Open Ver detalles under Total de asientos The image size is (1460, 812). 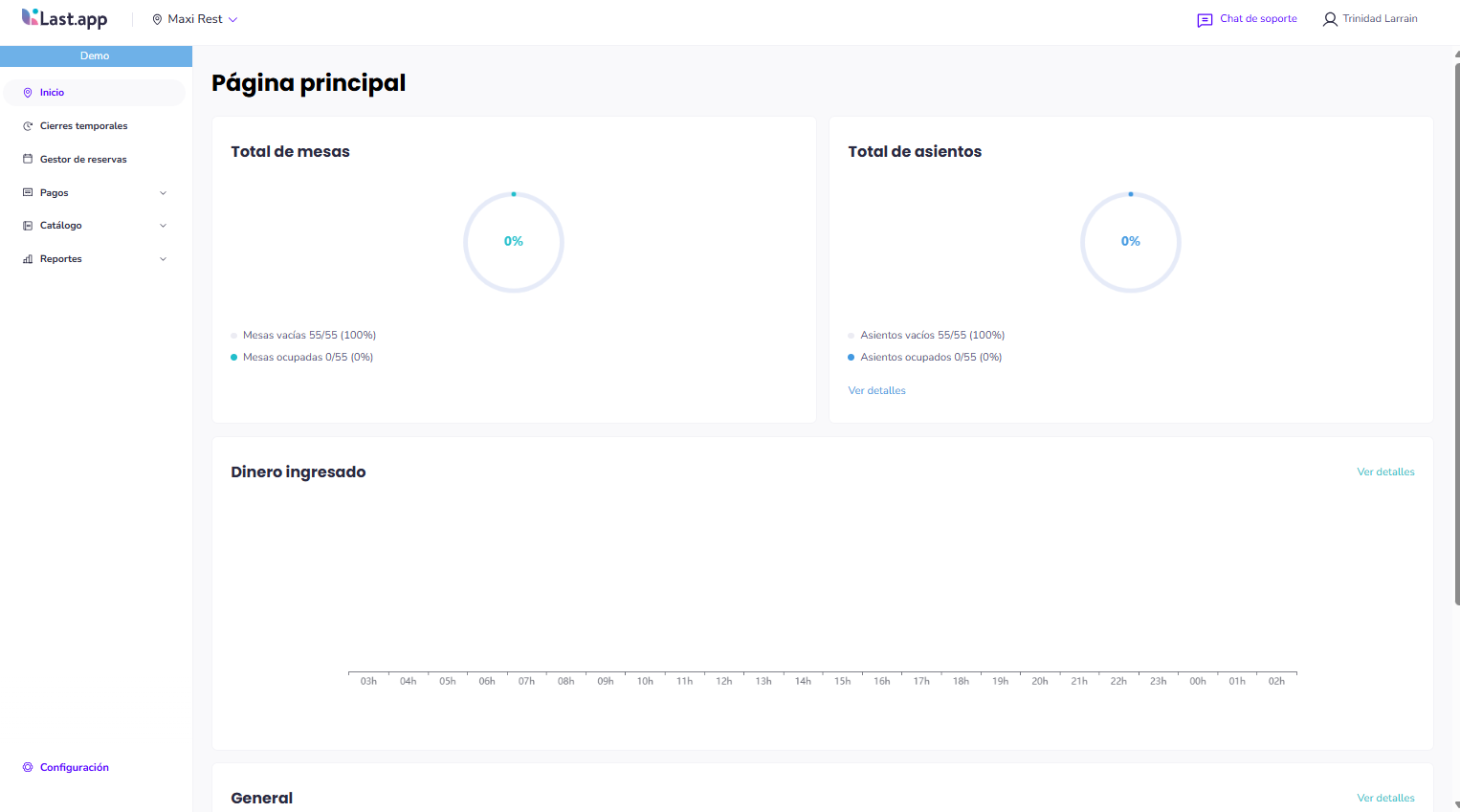[x=876, y=390]
